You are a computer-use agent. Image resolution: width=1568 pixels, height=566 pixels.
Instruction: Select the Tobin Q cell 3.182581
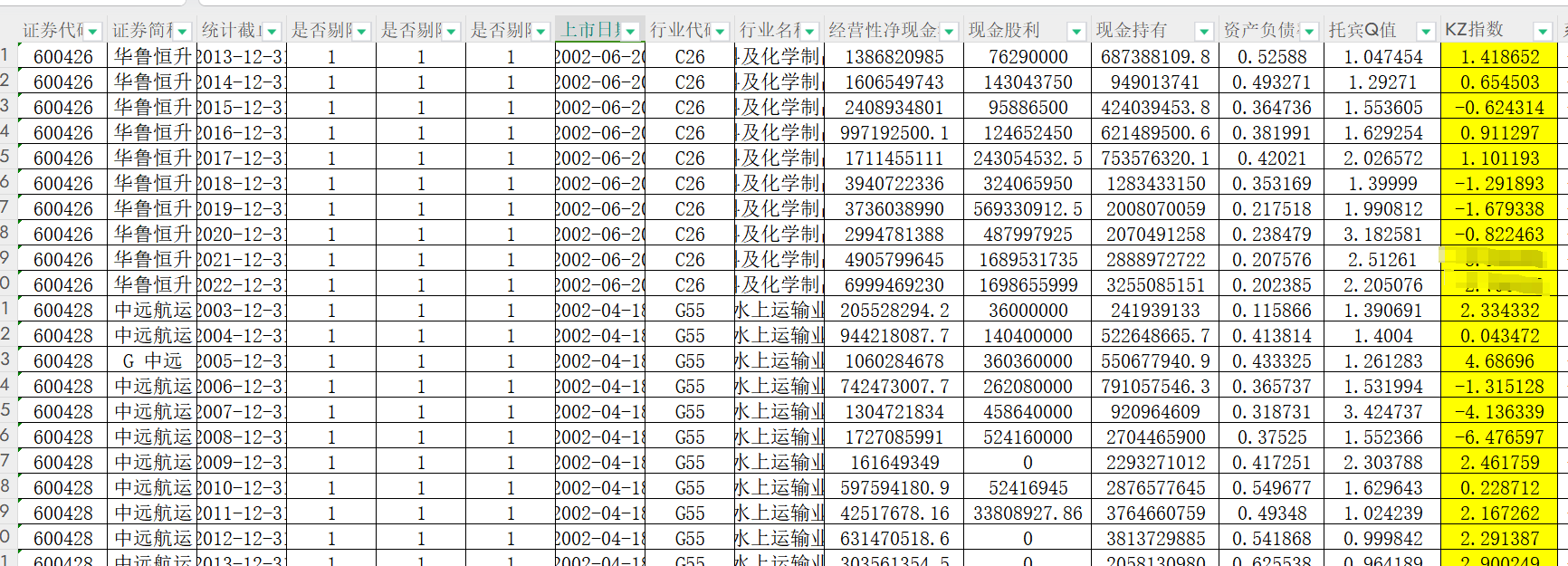click(1382, 234)
